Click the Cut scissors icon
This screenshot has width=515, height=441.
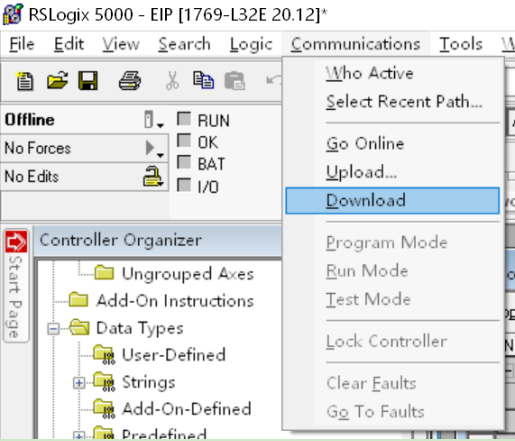[172, 81]
